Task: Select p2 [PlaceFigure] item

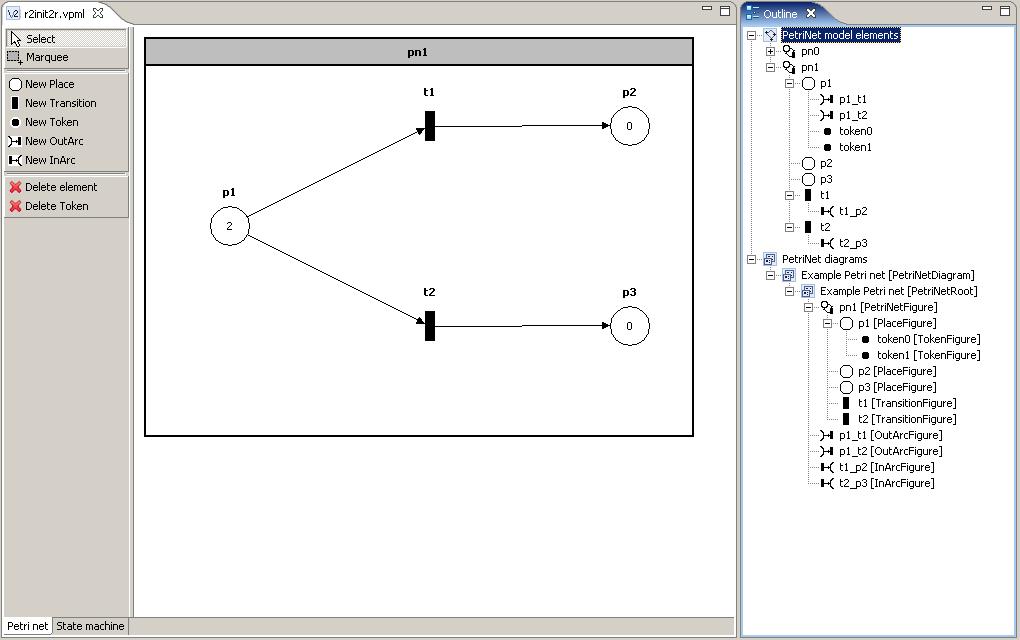Action: 897,371
